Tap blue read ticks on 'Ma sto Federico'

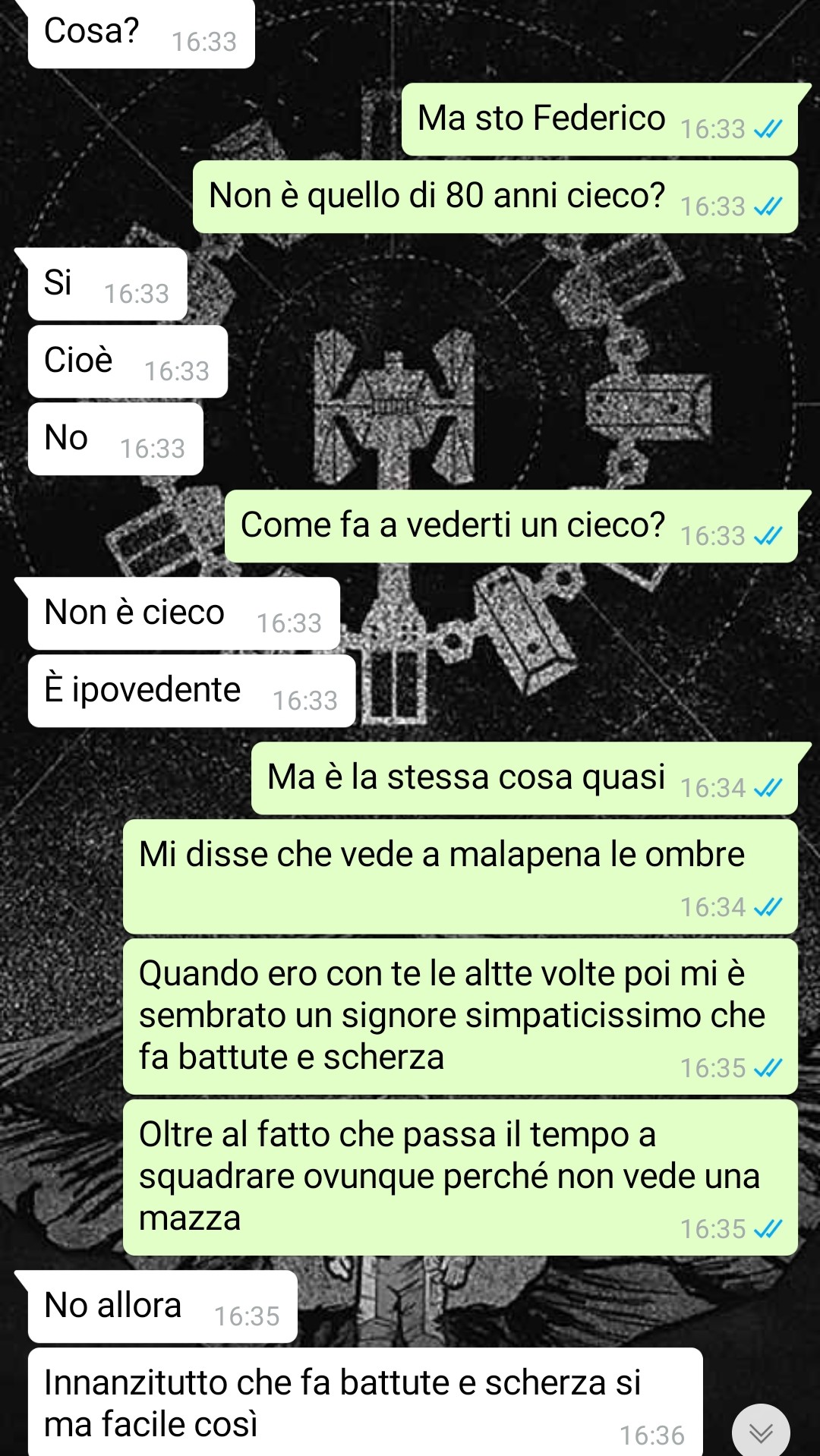coord(768,130)
